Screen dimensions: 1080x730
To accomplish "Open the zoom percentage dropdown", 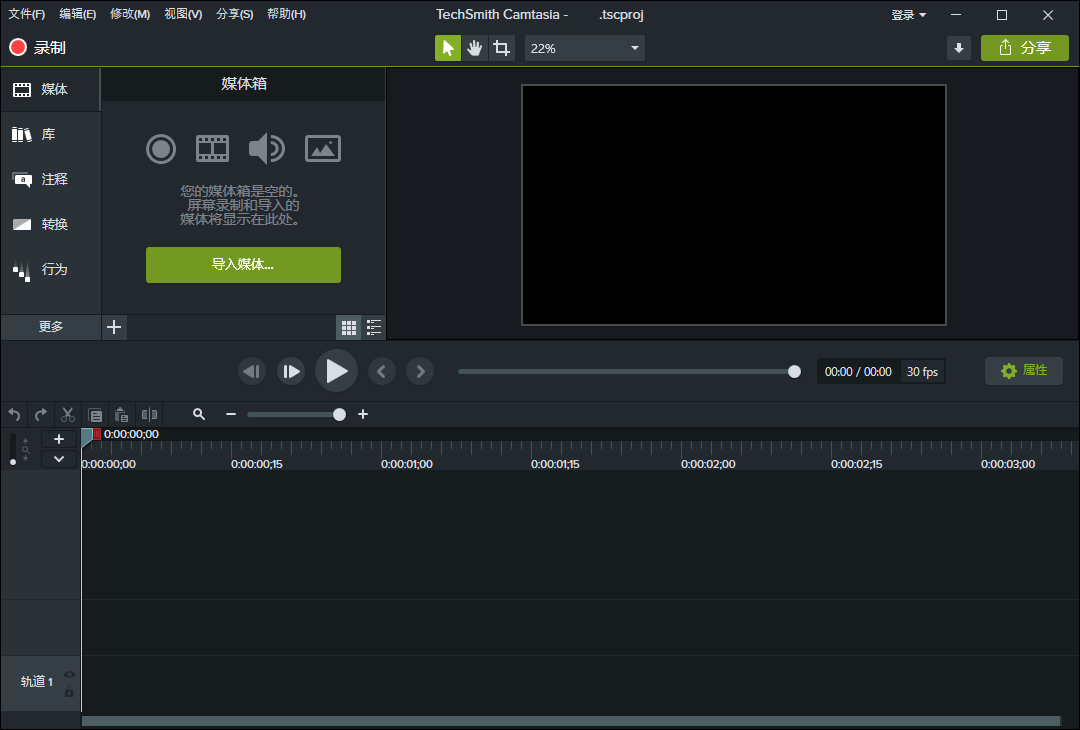I will 634,47.
